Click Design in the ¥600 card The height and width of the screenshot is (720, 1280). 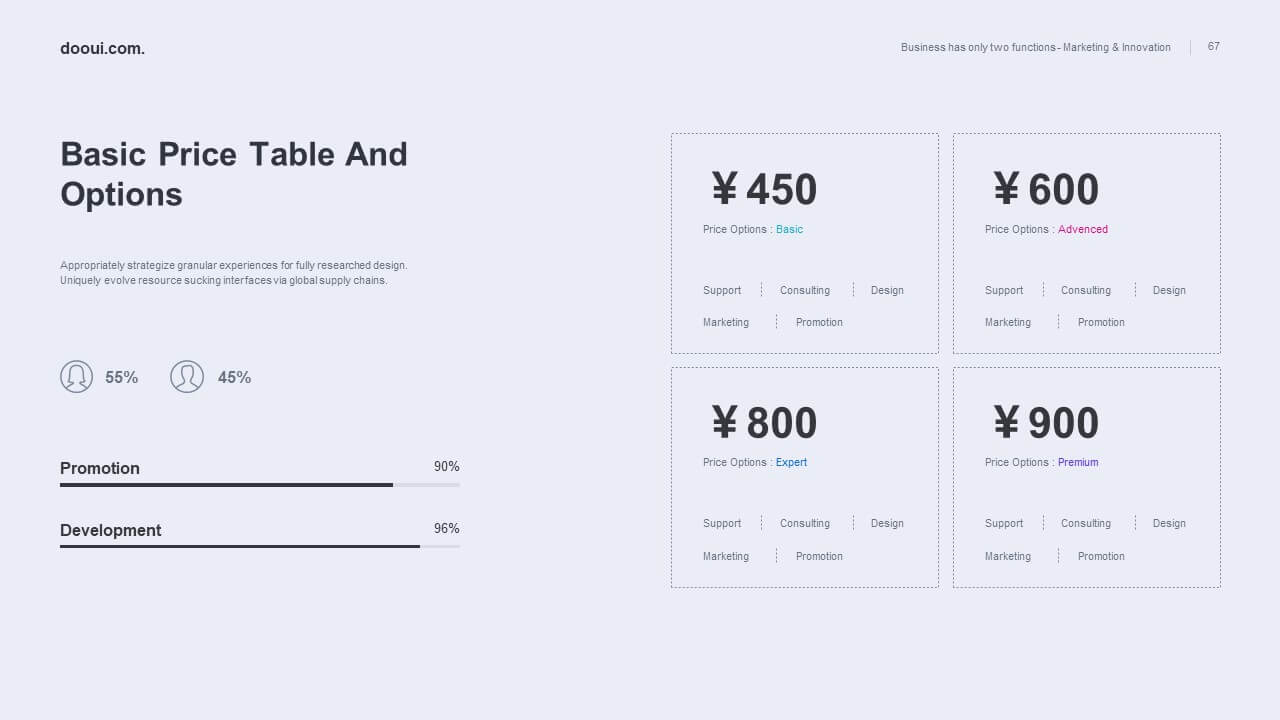[1169, 290]
